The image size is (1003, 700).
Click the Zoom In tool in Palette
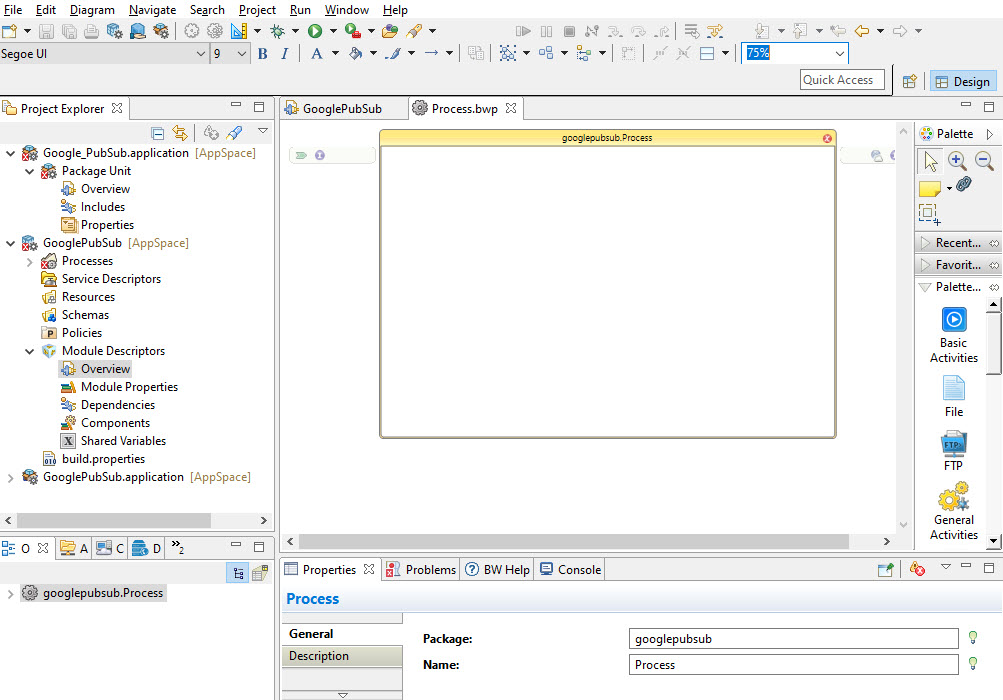[x=957, y=160]
